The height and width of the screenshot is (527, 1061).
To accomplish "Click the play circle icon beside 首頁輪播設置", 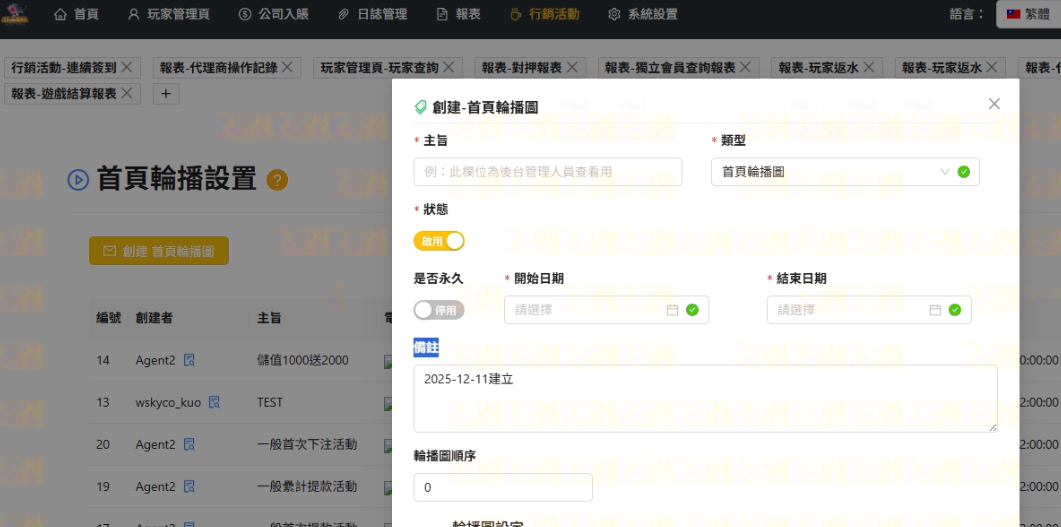I will point(78,180).
